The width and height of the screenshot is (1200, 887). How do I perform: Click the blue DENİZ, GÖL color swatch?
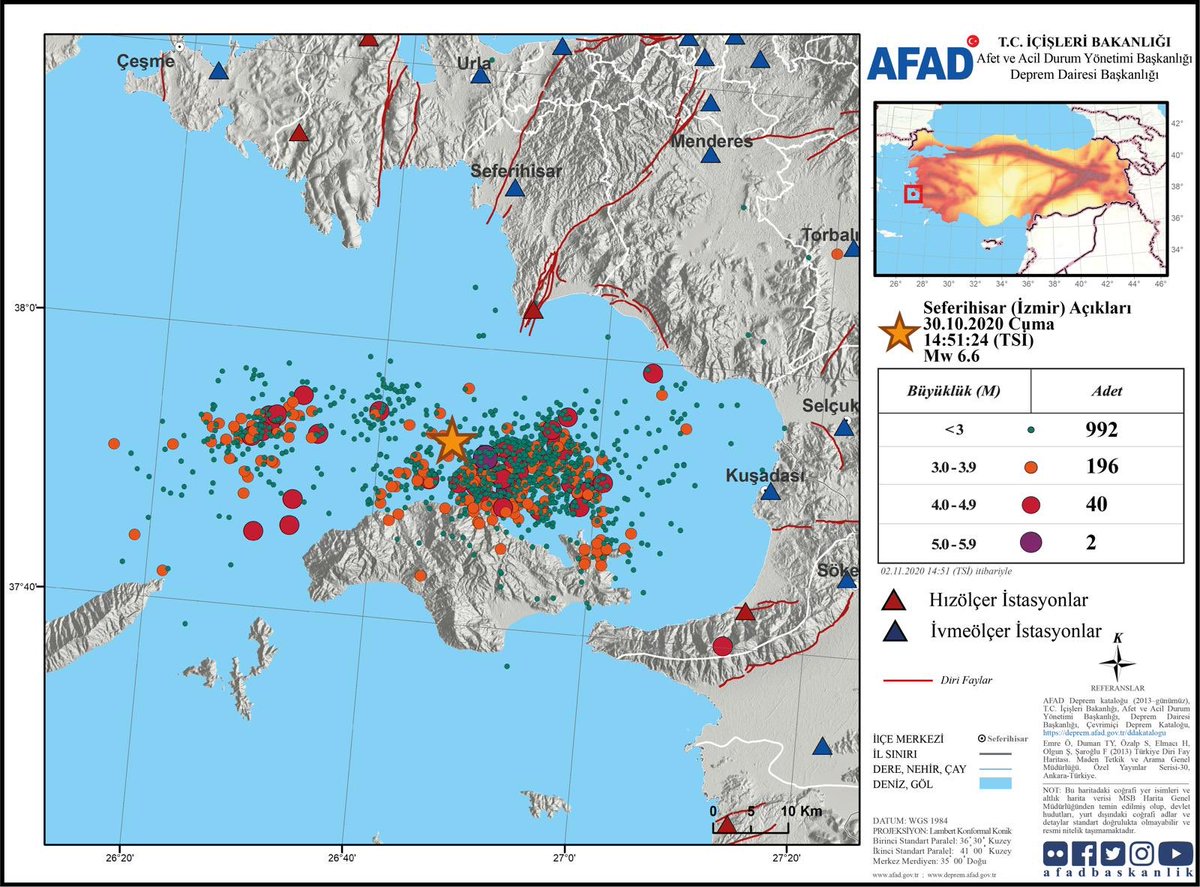pyautogui.click(x=995, y=783)
